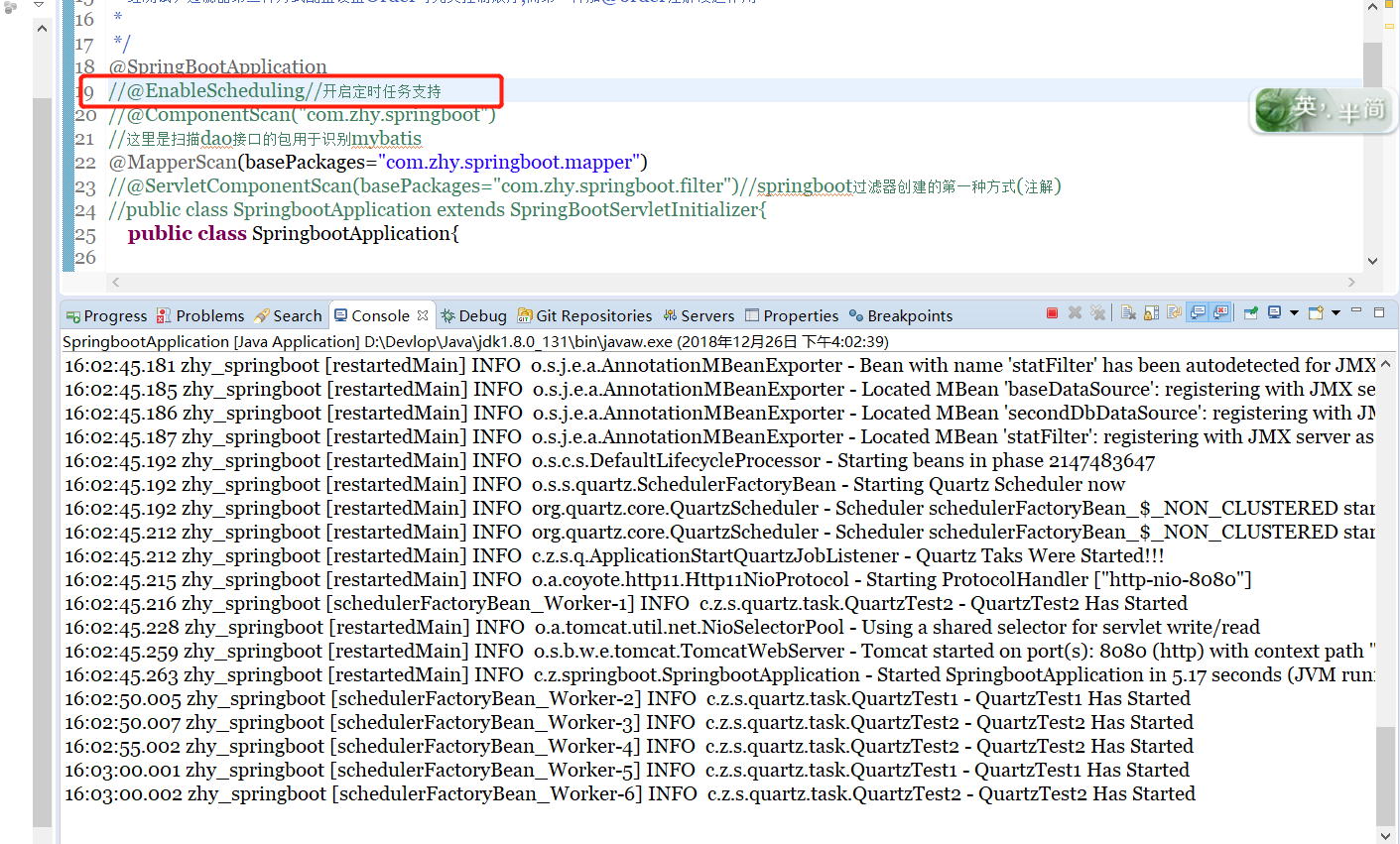The width and height of the screenshot is (1400, 844).
Task: Open the Open Console dropdown menu
Action: tap(1335, 312)
